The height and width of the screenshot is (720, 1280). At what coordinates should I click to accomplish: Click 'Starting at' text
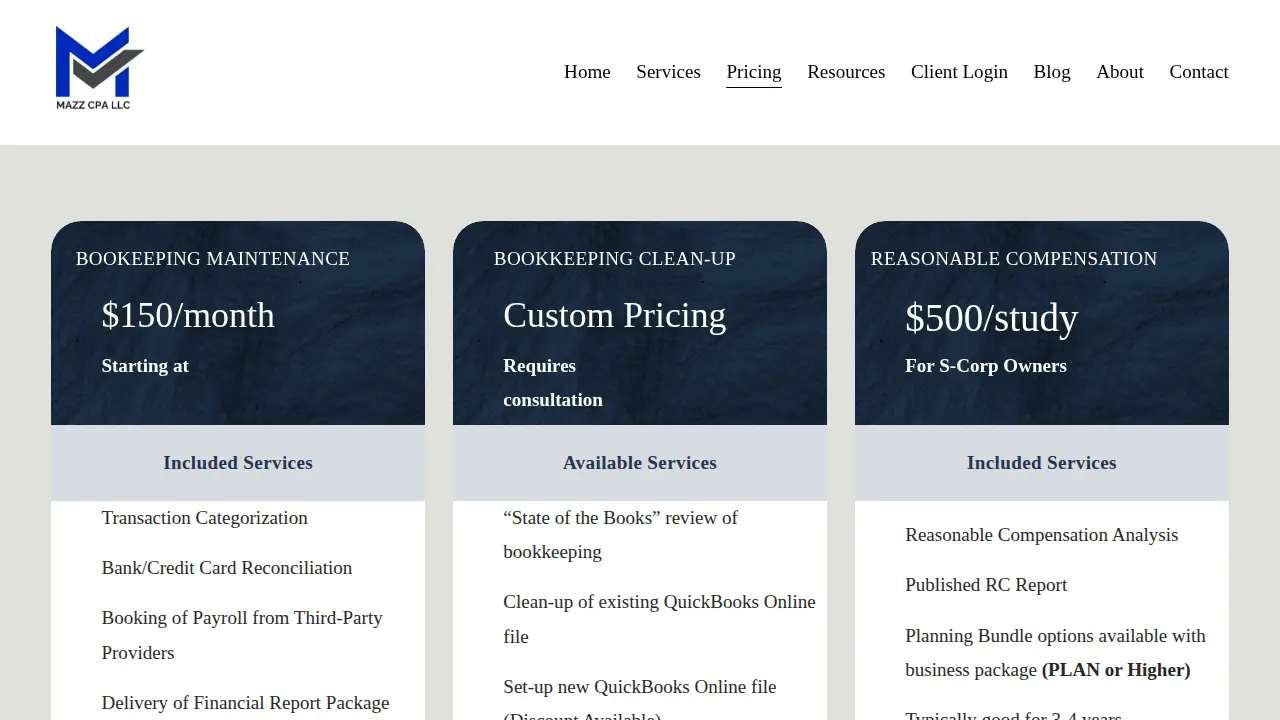click(x=145, y=366)
